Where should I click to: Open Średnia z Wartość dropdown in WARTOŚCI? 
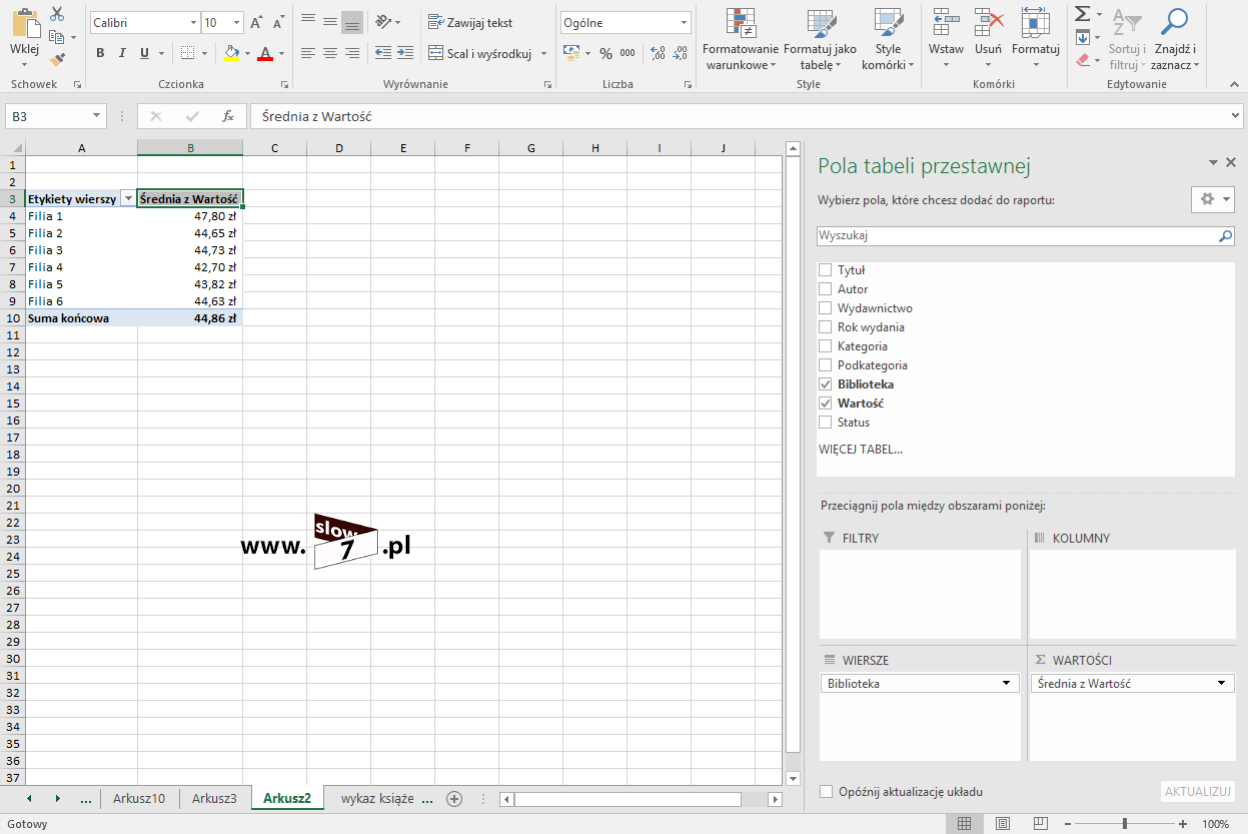(1221, 683)
